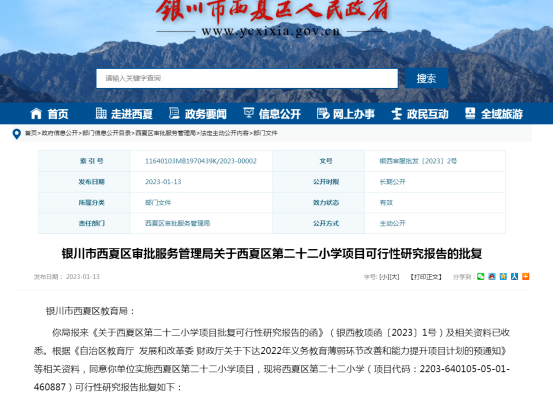Go to 西夏区审批服务管理局 in the breadcrumb
This screenshot has height=399, width=554.
click(165, 133)
